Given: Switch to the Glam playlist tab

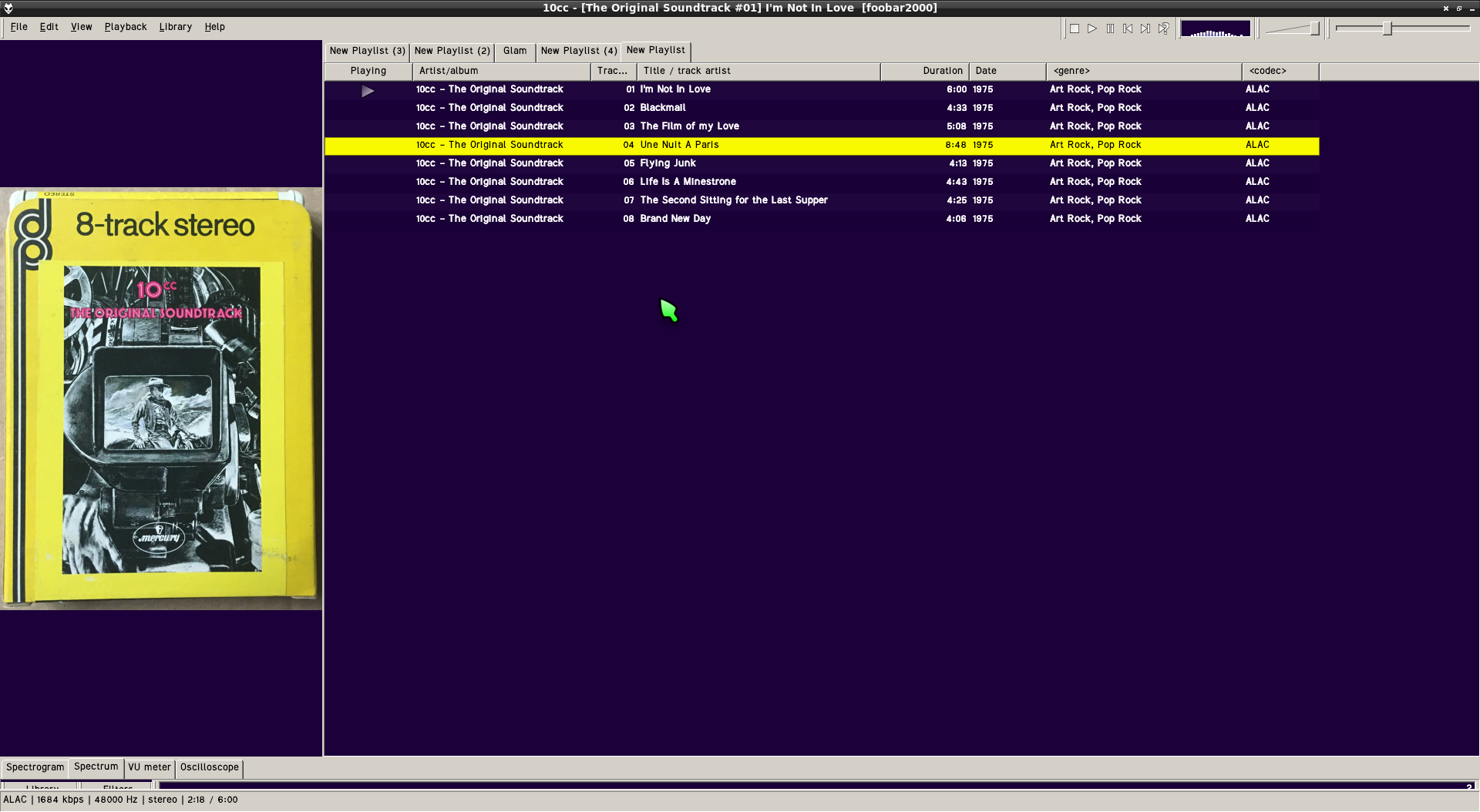Looking at the screenshot, I should point(515,51).
